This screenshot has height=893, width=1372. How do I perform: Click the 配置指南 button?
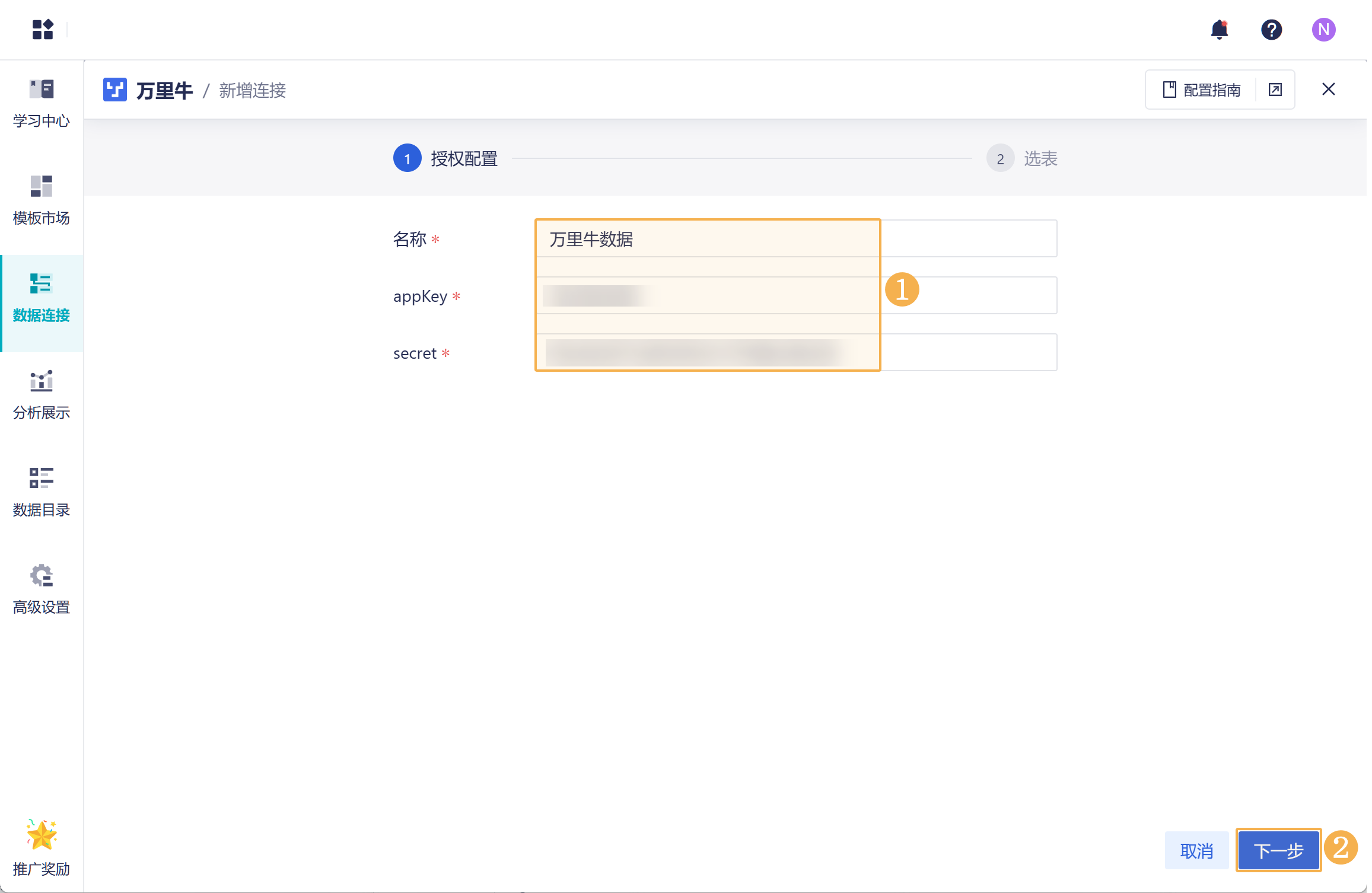tap(1202, 90)
